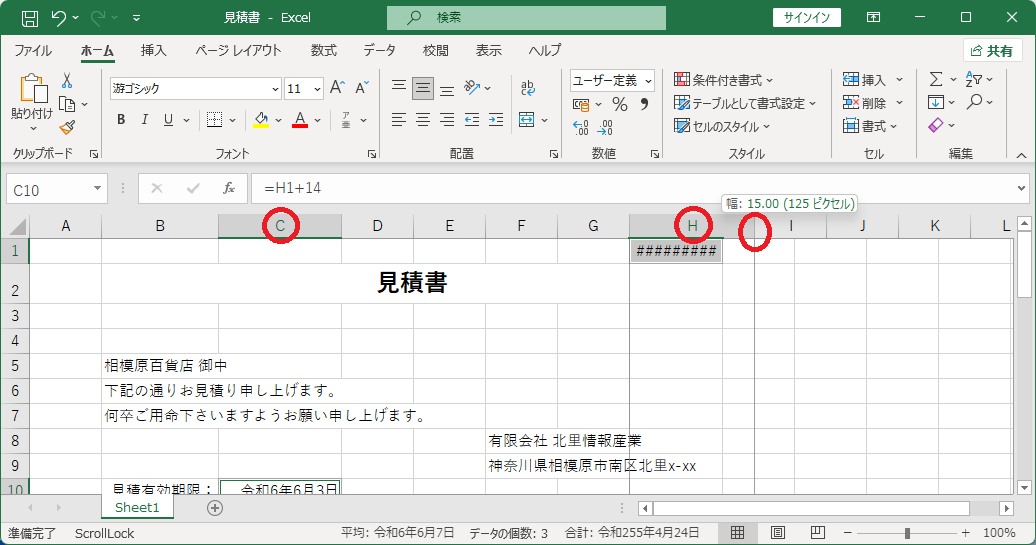This screenshot has height=545, width=1036.
Task: Click the accounting currency format icon
Action: [x=581, y=104]
